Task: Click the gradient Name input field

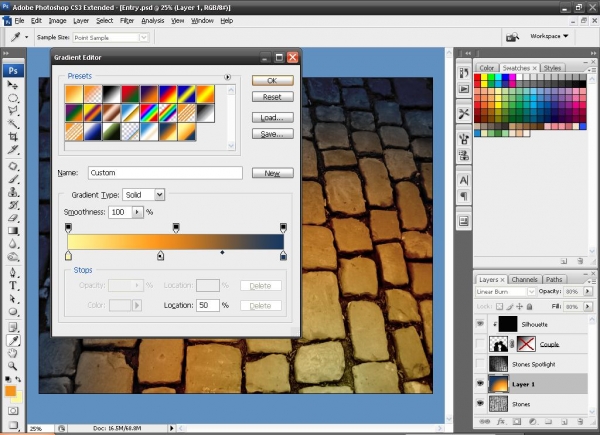Action: [x=165, y=173]
